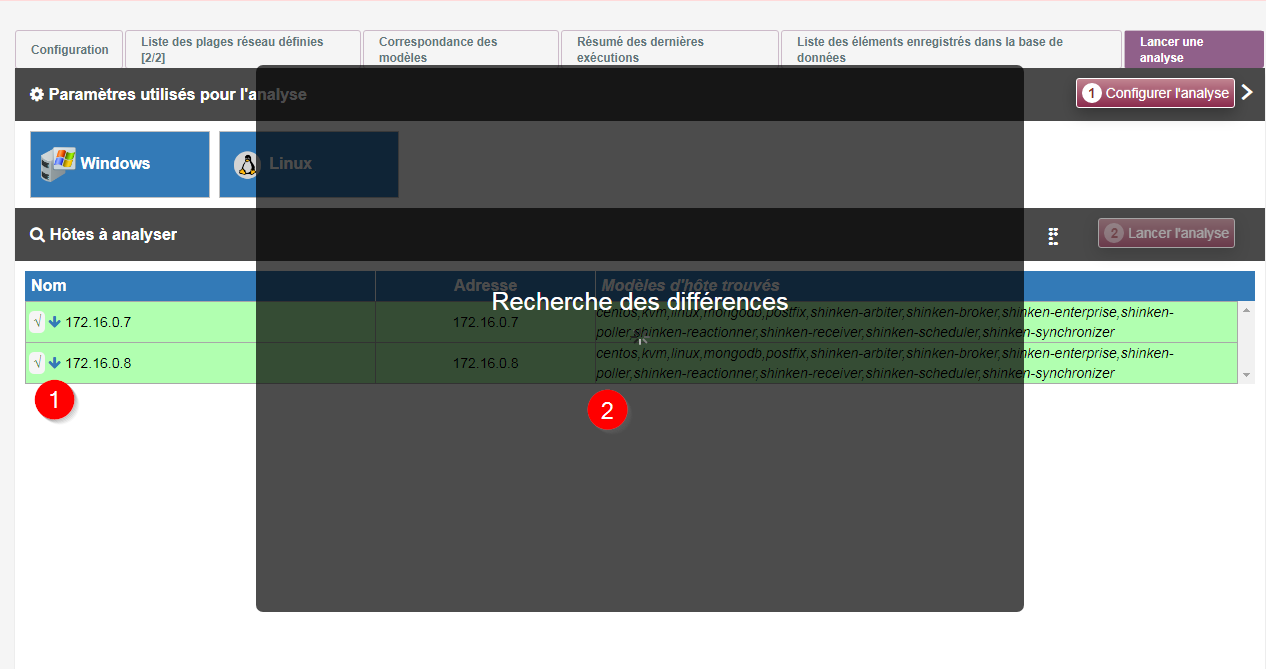The height and width of the screenshot is (669, 1266).
Task: Click the blue down arrow for 172.16.0.7
Action: 55,322
